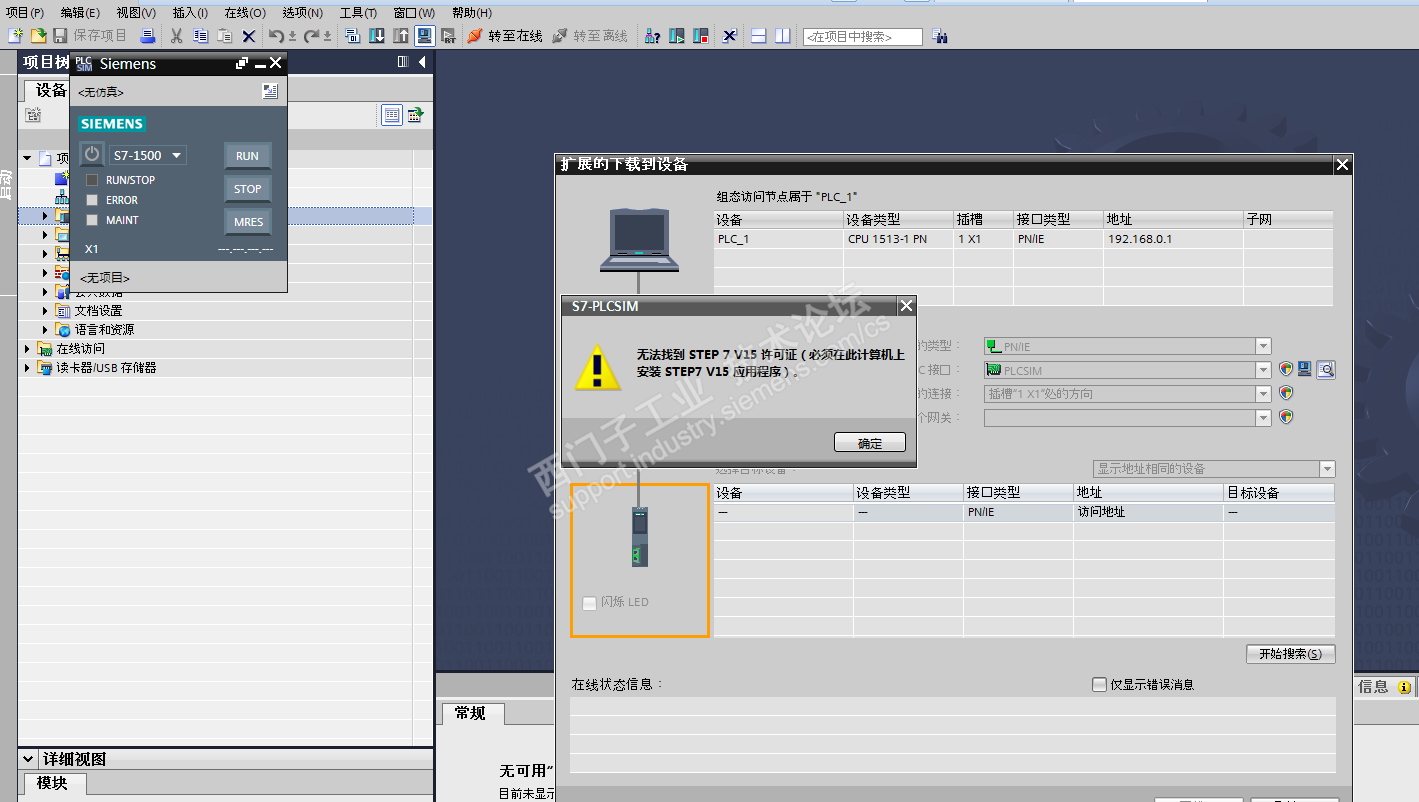Collapse the project tree with left arrow
The height and width of the screenshot is (802, 1419).
[x=422, y=62]
